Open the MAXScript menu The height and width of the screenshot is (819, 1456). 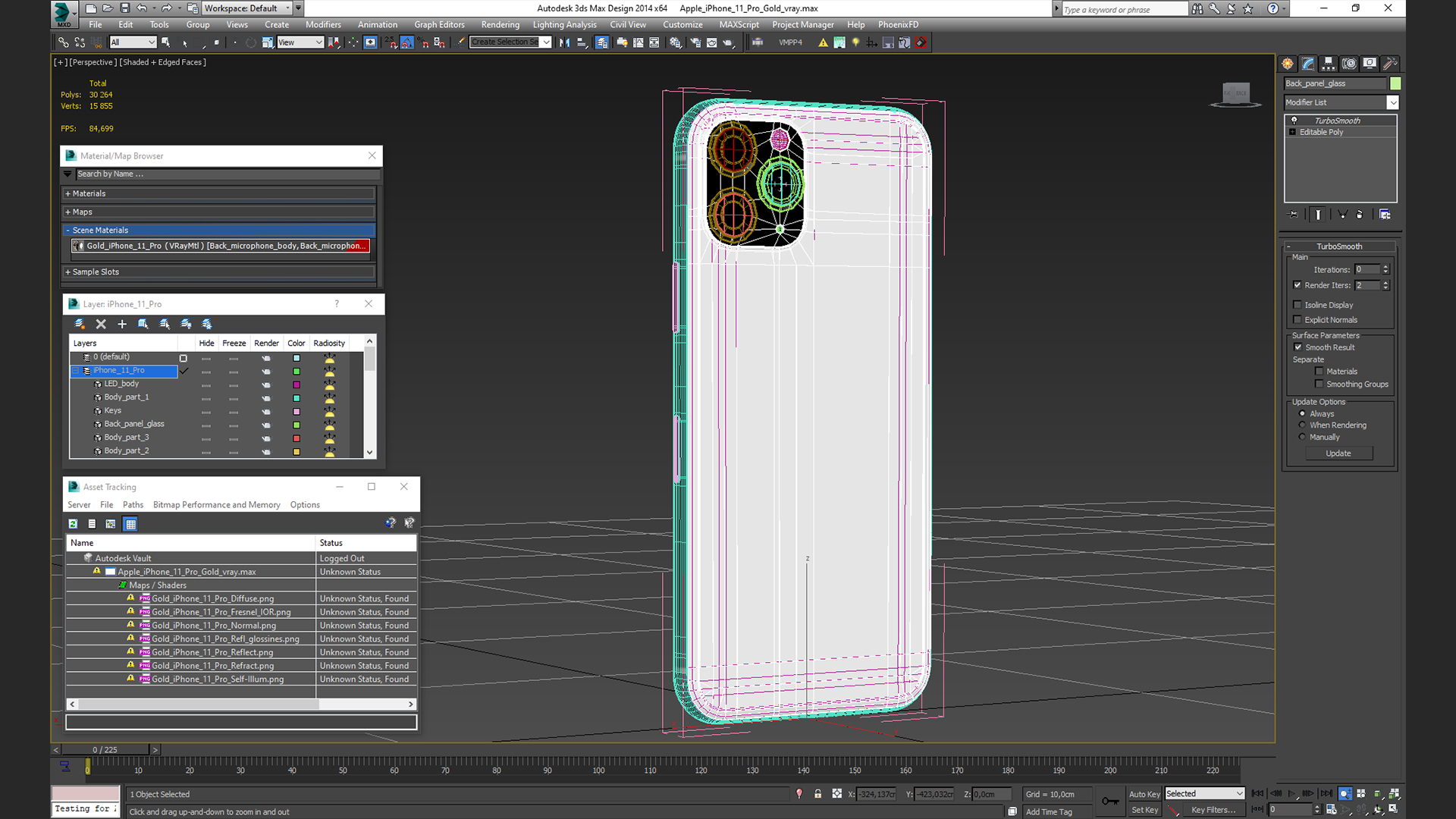pyautogui.click(x=739, y=25)
